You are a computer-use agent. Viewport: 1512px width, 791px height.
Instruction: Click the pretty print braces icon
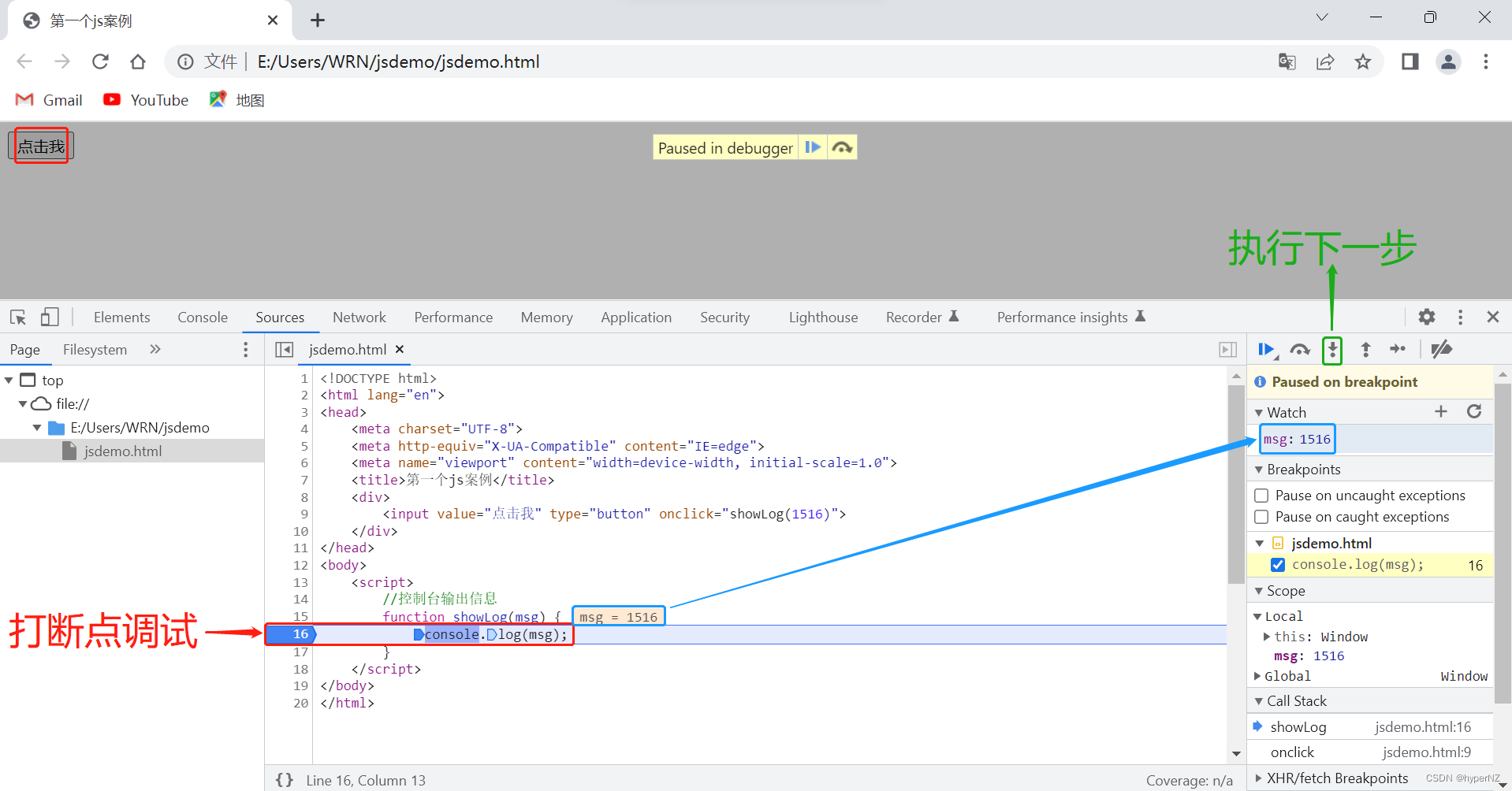click(x=285, y=780)
